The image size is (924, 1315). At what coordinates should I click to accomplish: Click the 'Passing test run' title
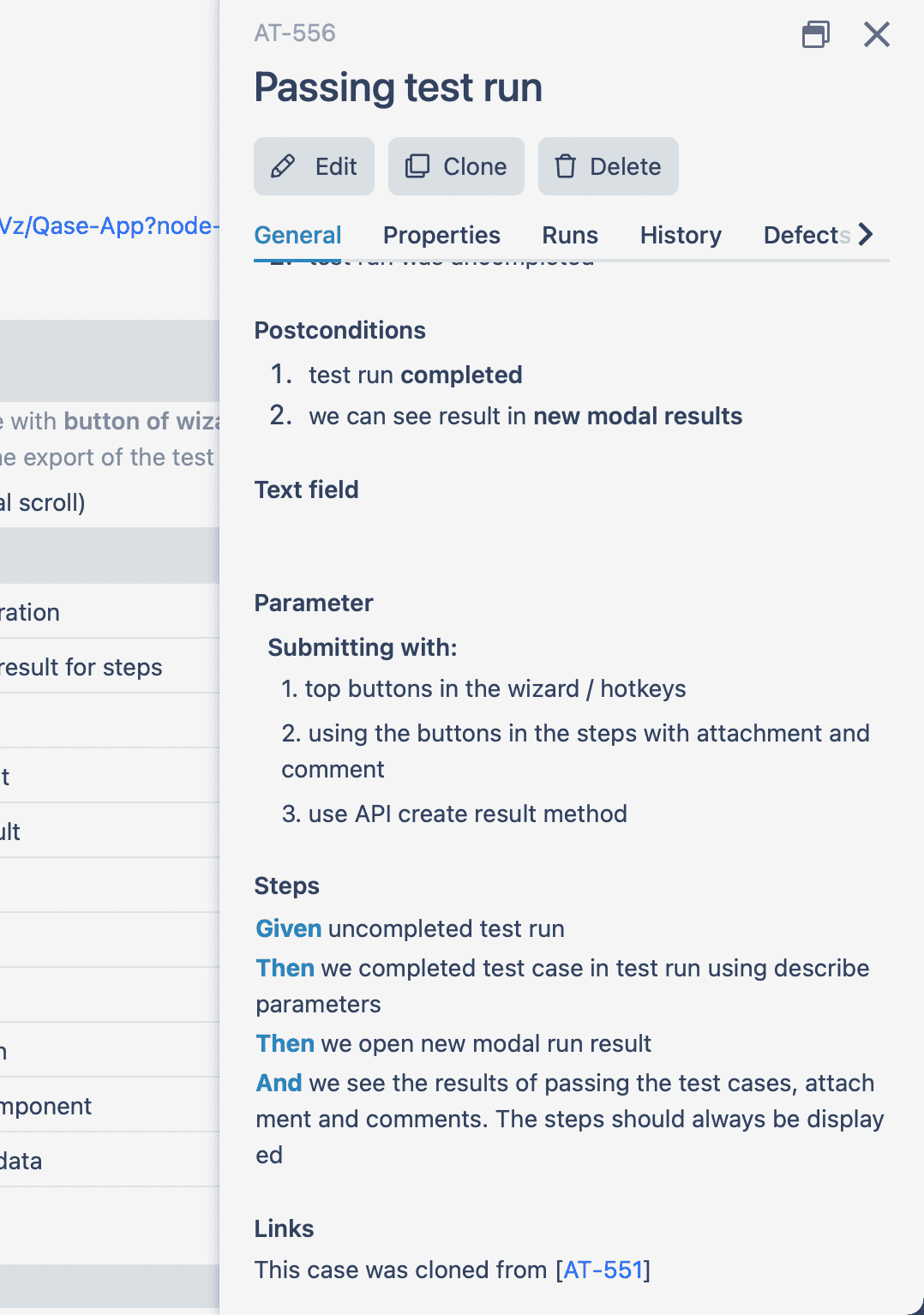[x=399, y=87]
